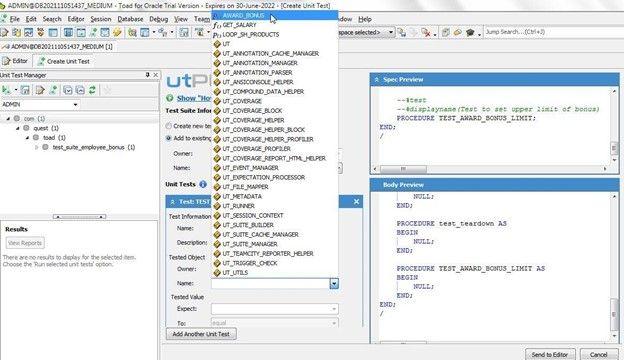Refresh the Unit Test Manager with the green arrows
Image resolution: width=624 pixels, height=360 pixels.
click(x=92, y=90)
